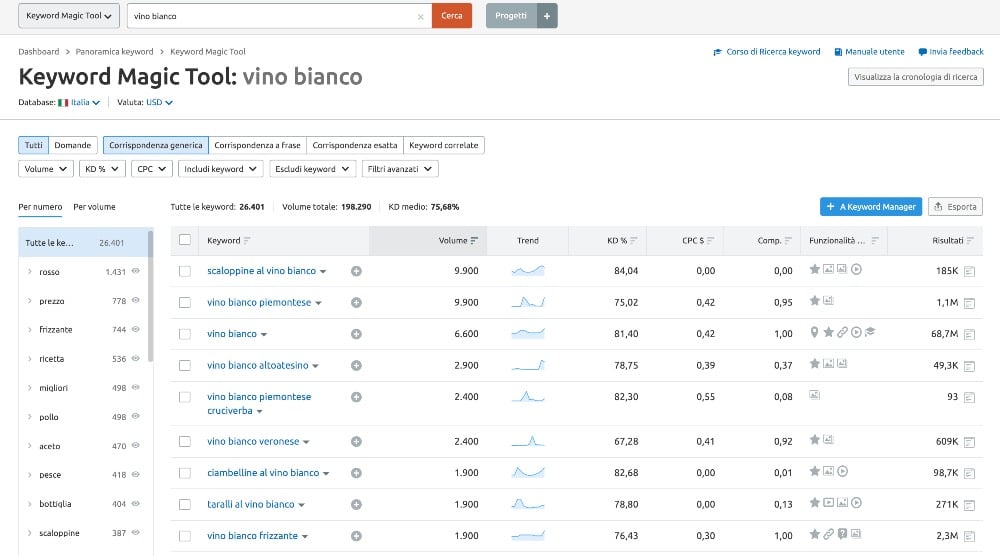Open the Includi keyword dropdown
Screen dimensions: 1000x556
220,169
